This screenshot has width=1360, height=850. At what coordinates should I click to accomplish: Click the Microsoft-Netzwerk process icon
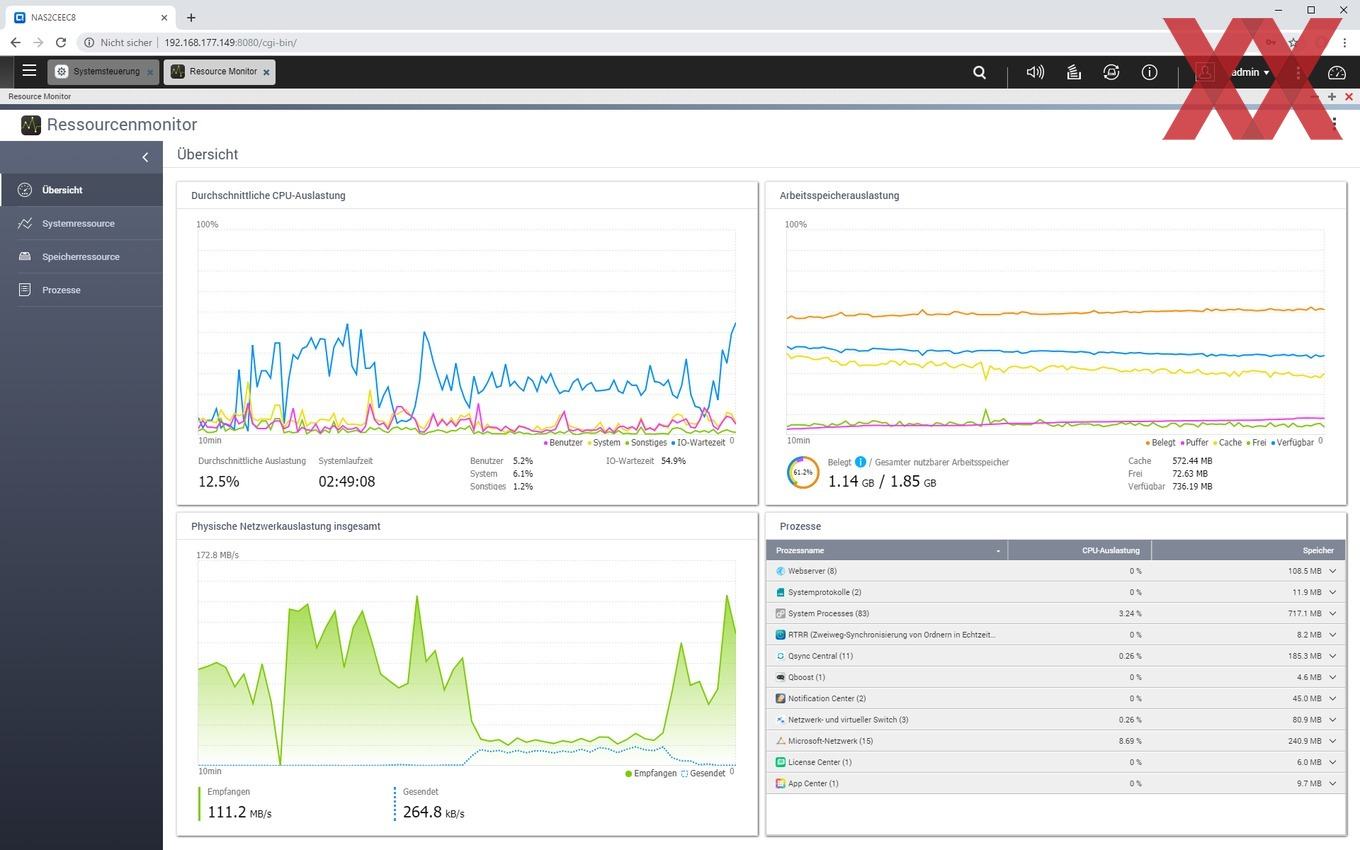pyautogui.click(x=781, y=741)
